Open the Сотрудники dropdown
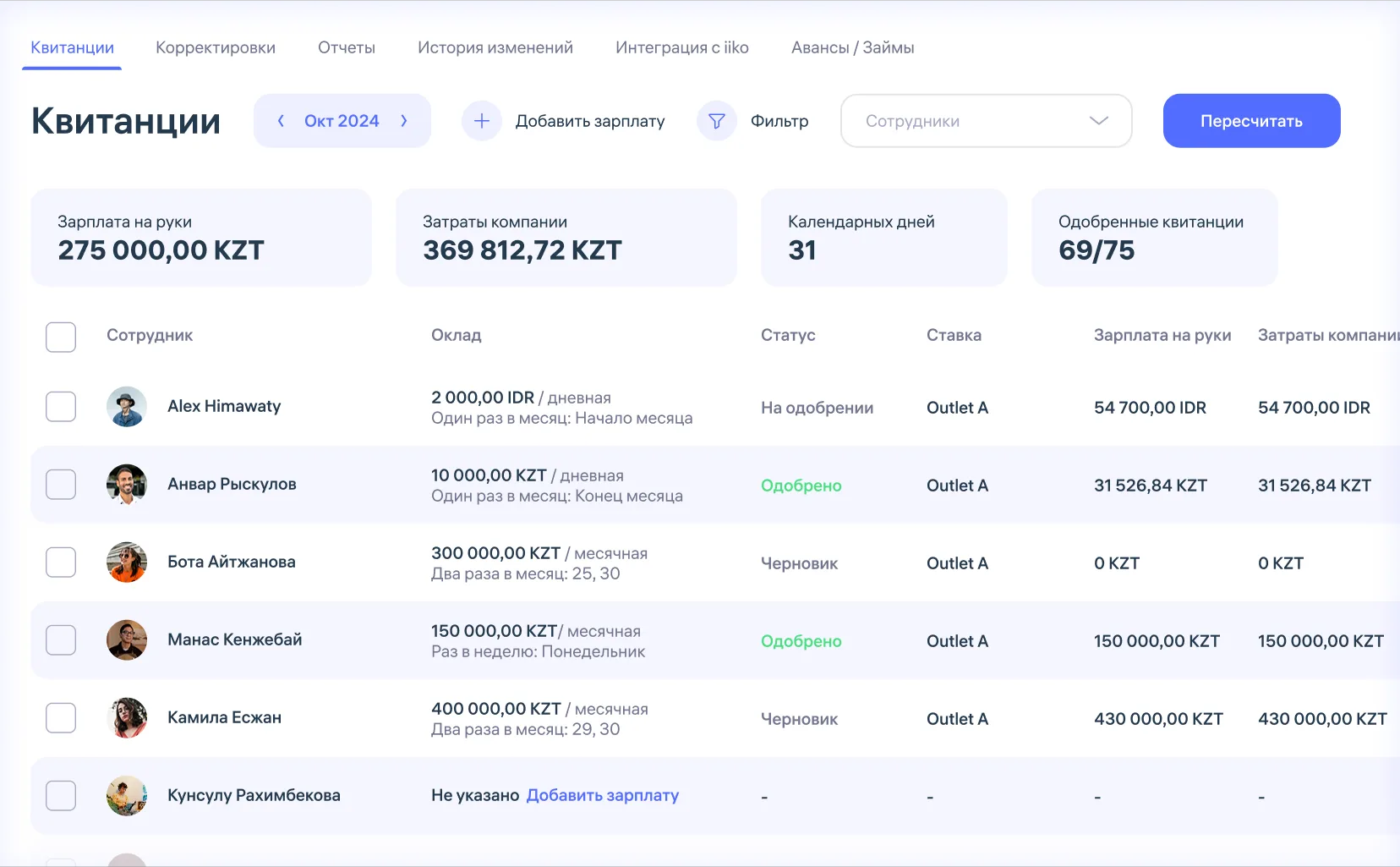 (x=987, y=121)
